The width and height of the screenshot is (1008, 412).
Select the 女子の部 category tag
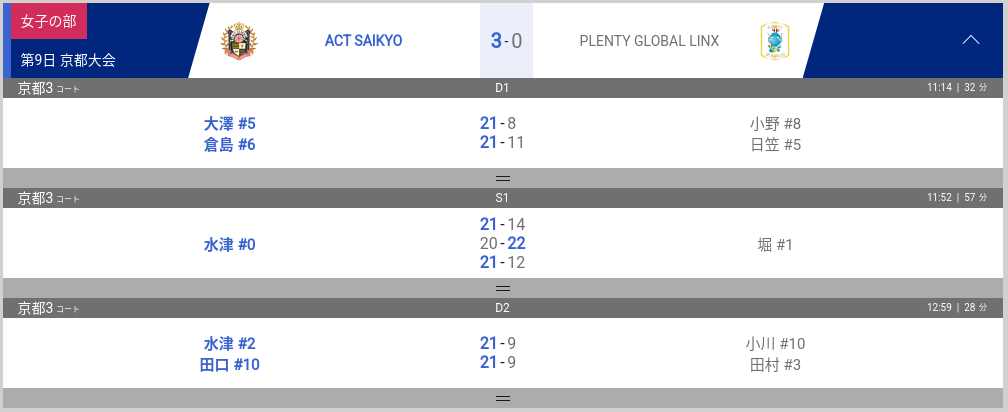[49, 21]
